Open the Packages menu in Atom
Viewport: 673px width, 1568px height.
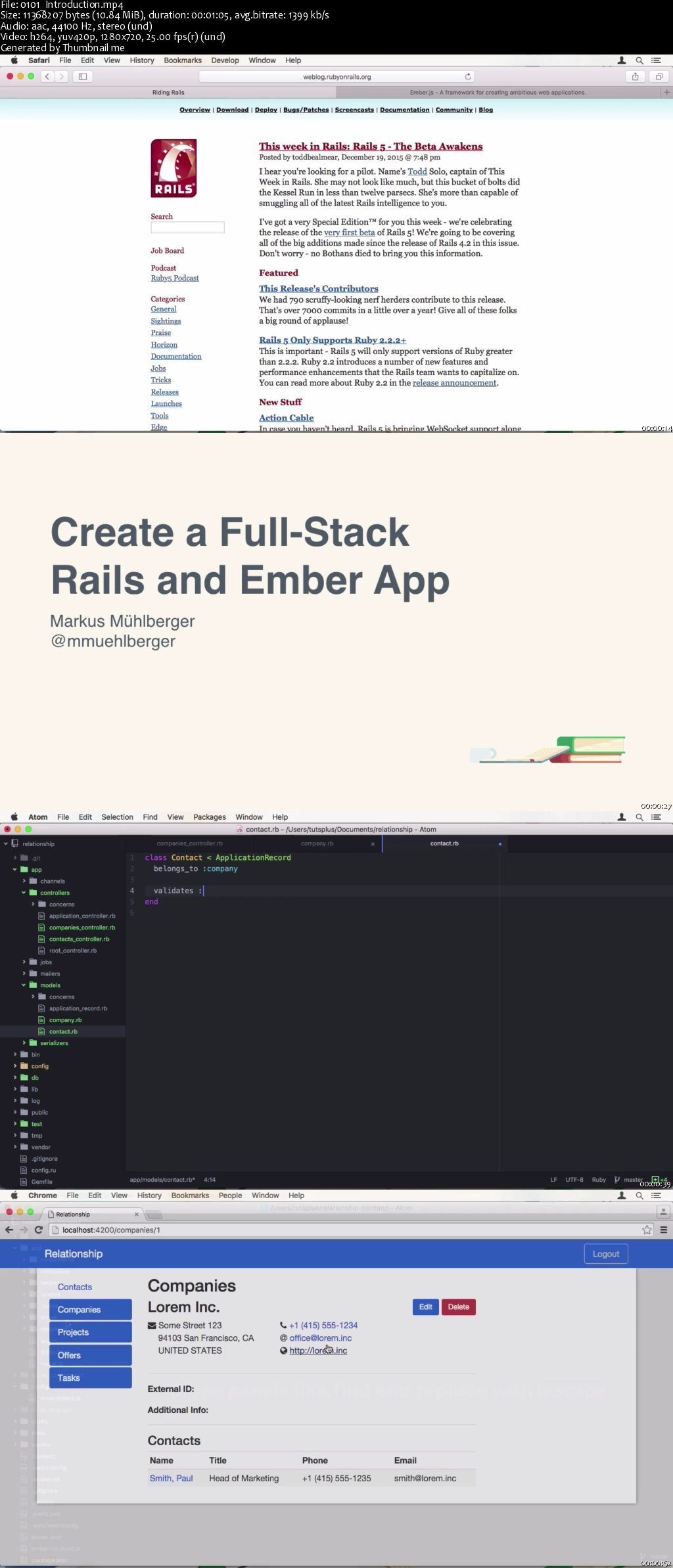[x=210, y=817]
